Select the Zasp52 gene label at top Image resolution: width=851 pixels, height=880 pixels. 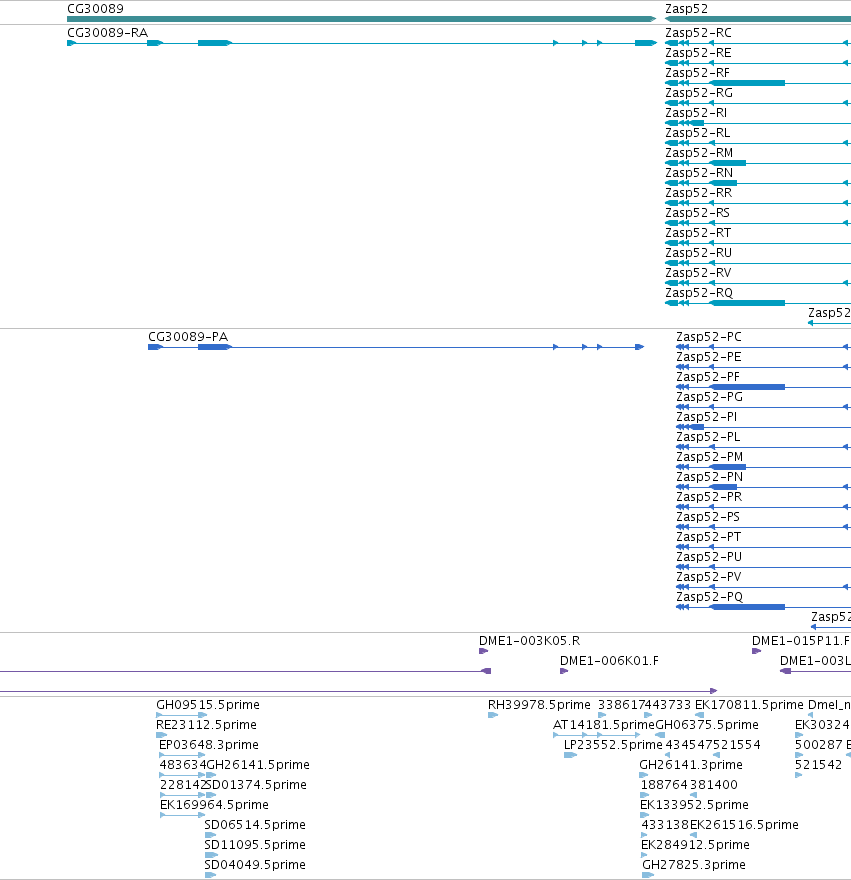[687, 9]
